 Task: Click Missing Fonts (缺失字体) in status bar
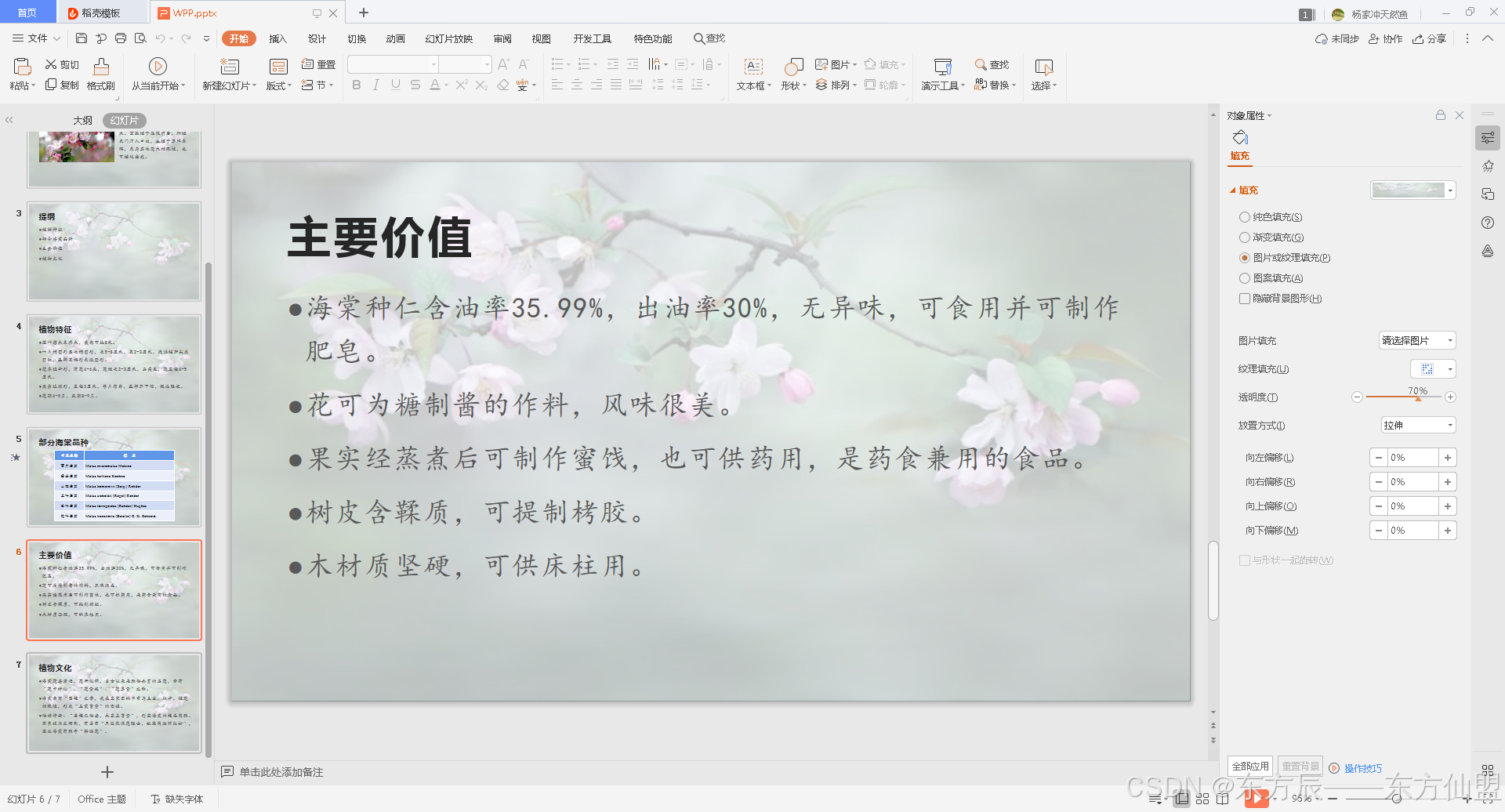[177, 799]
